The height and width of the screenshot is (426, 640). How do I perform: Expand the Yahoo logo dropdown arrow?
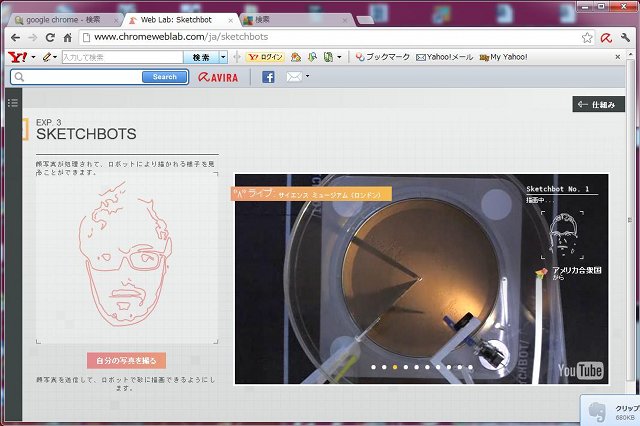[33, 57]
